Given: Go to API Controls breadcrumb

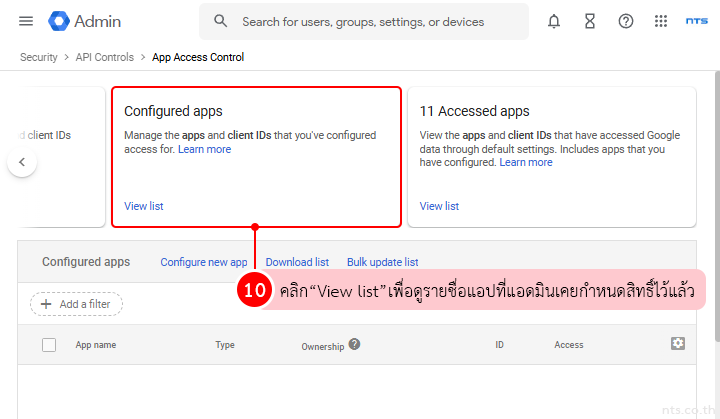Looking at the screenshot, I should [105, 57].
